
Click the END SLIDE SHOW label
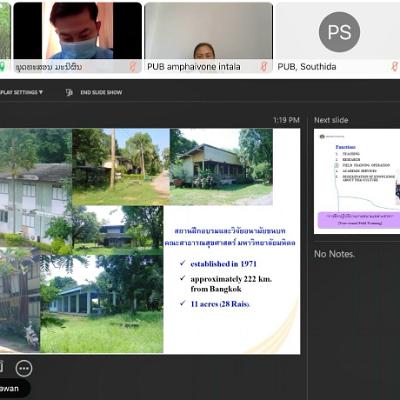tap(101, 92)
